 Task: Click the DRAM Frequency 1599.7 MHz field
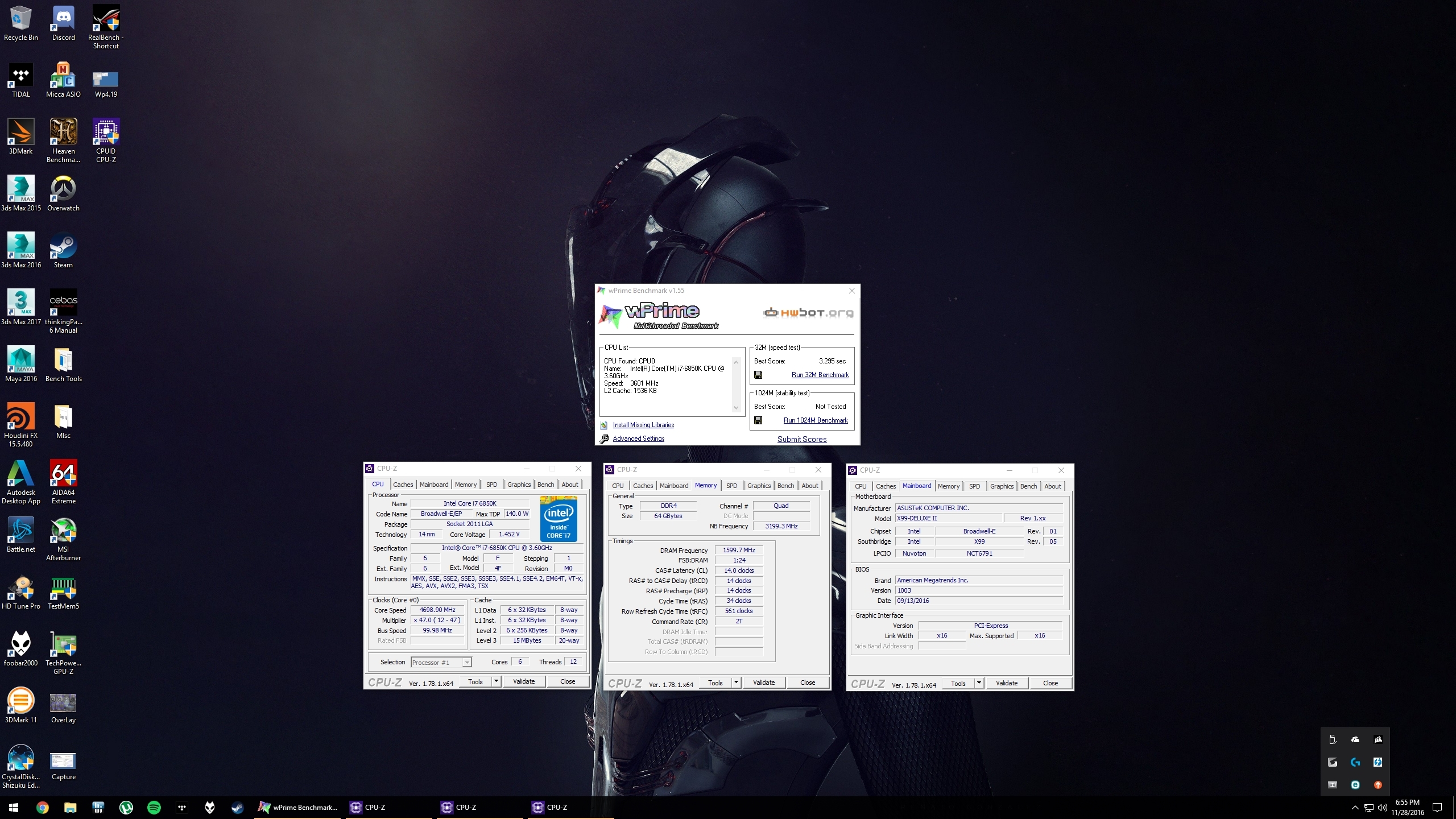pos(739,550)
